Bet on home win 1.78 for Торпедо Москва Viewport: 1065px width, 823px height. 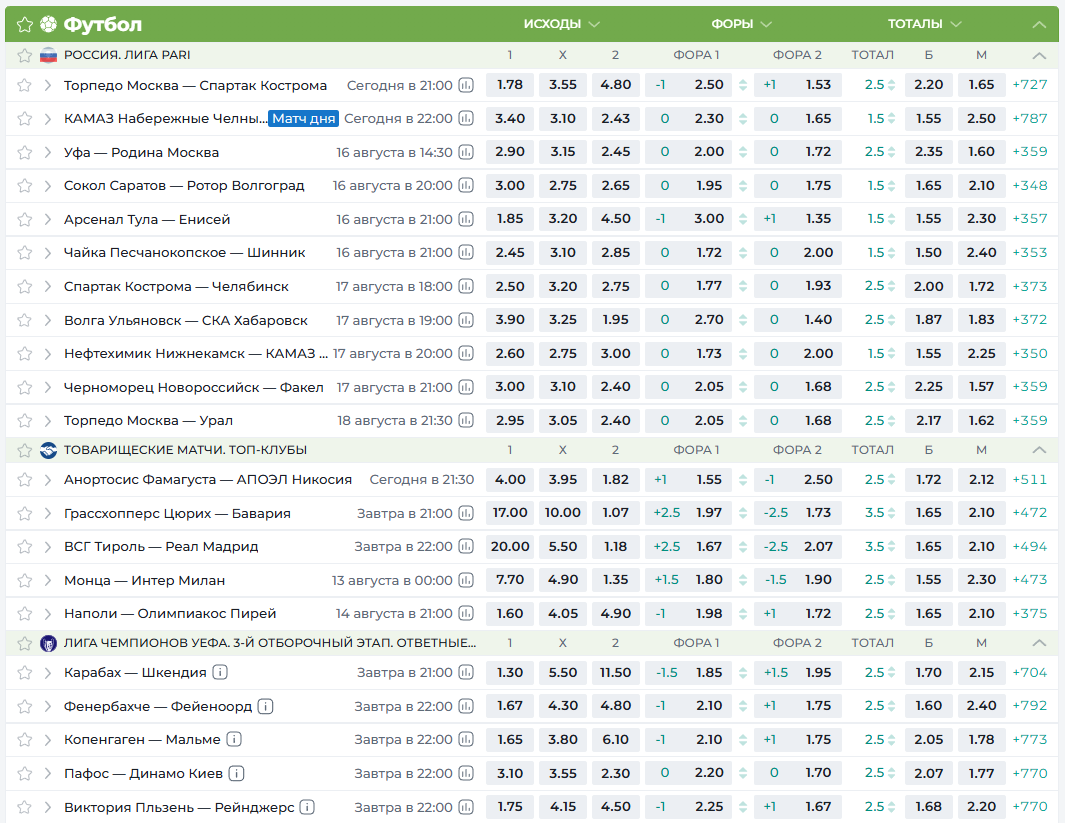510,85
